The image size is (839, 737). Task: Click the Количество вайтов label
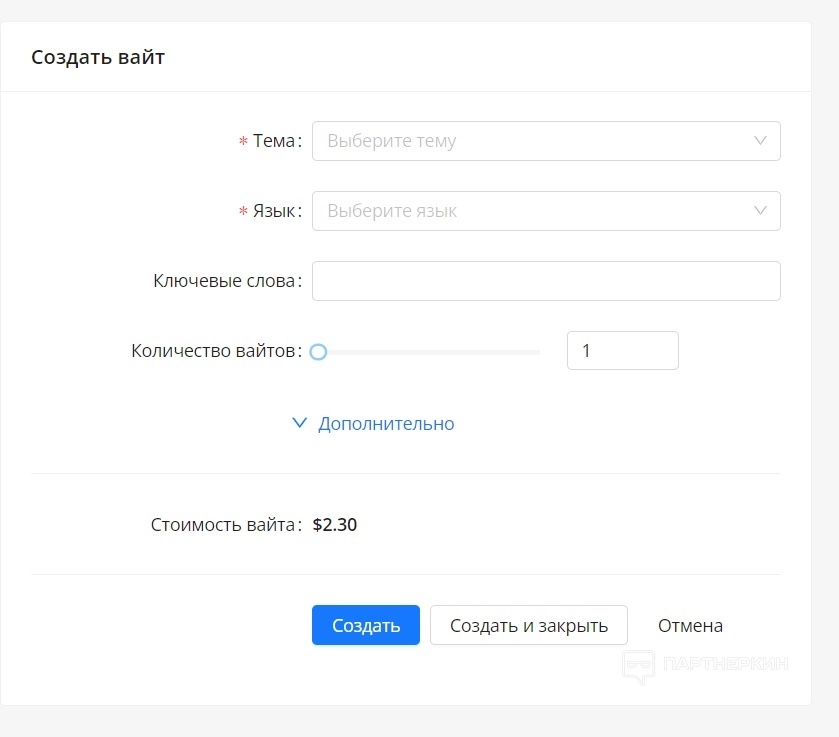pyautogui.click(x=214, y=351)
